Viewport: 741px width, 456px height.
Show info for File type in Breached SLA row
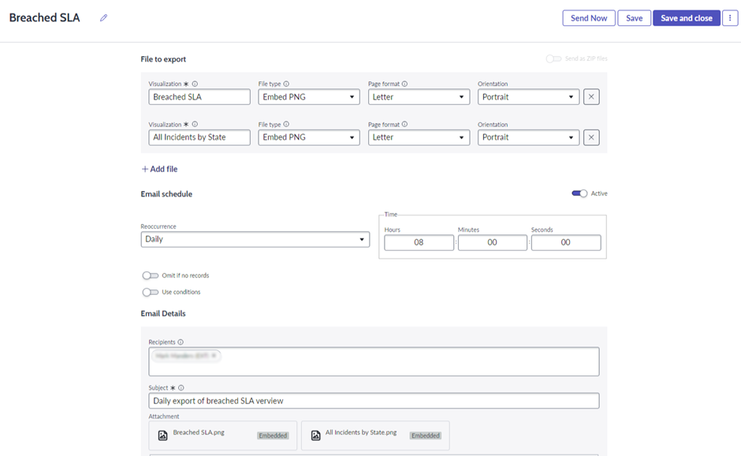286,84
